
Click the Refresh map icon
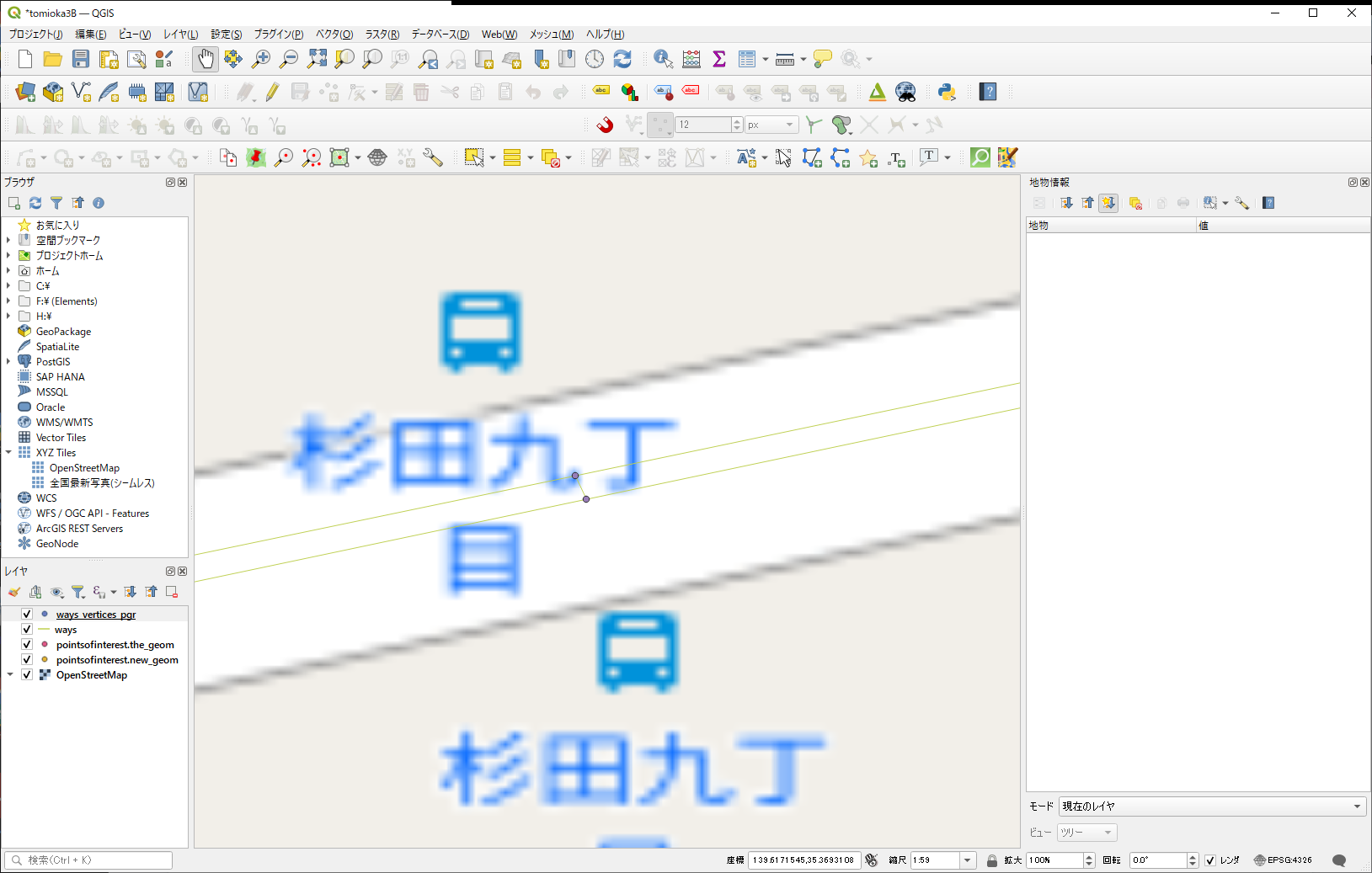622,59
